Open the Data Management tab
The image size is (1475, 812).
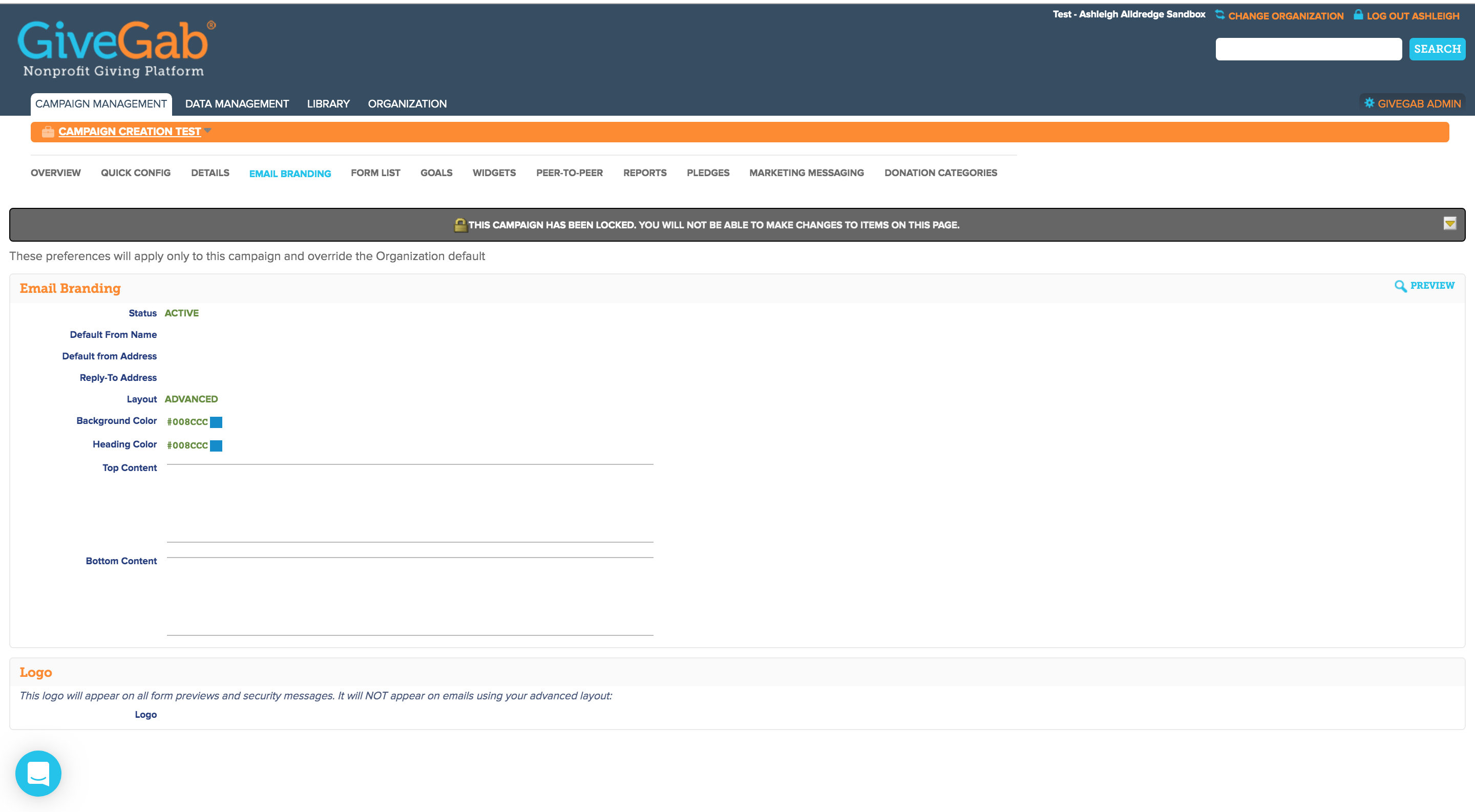click(x=237, y=103)
